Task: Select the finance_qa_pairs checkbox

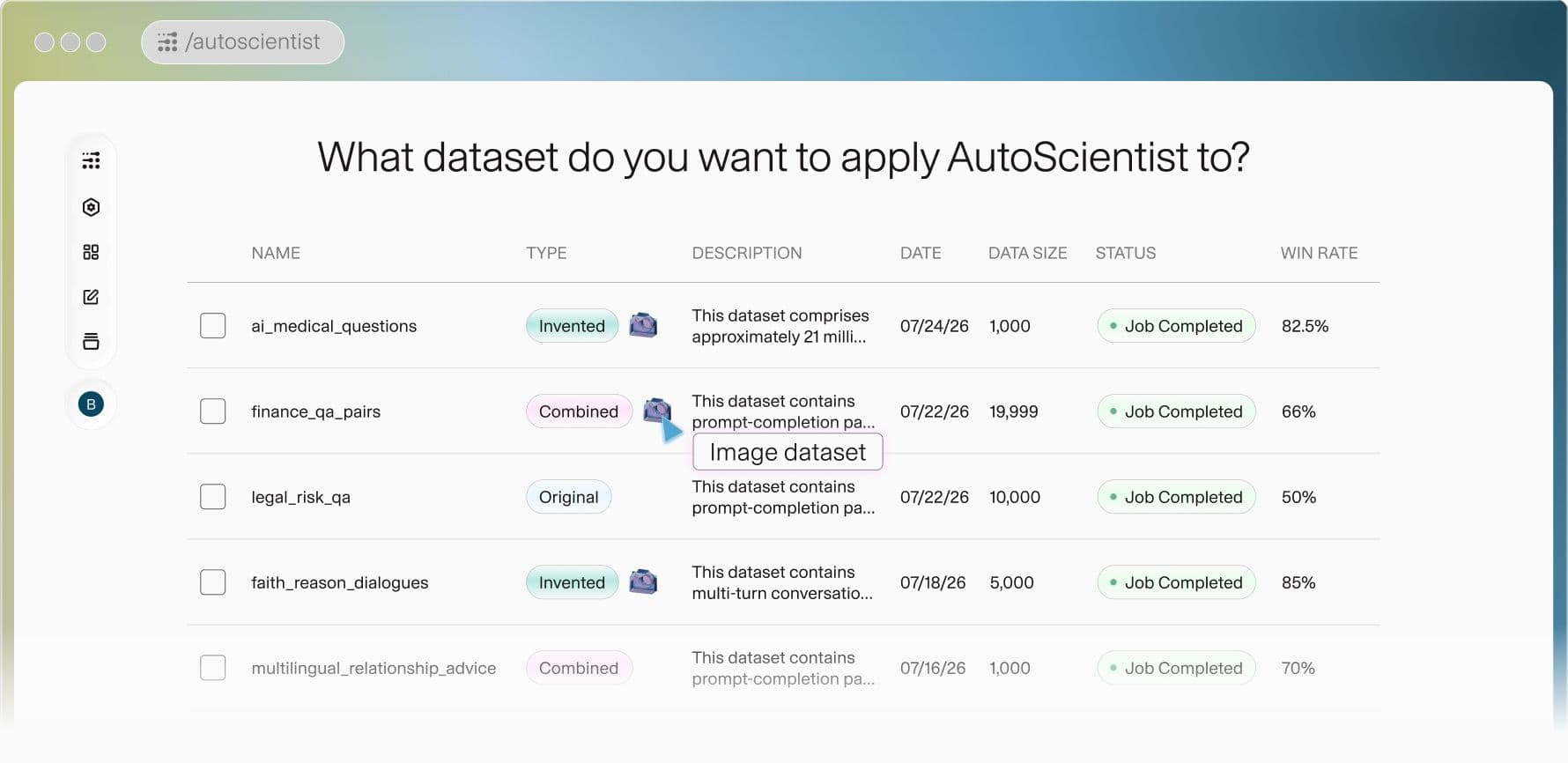Action: pyautogui.click(x=213, y=411)
